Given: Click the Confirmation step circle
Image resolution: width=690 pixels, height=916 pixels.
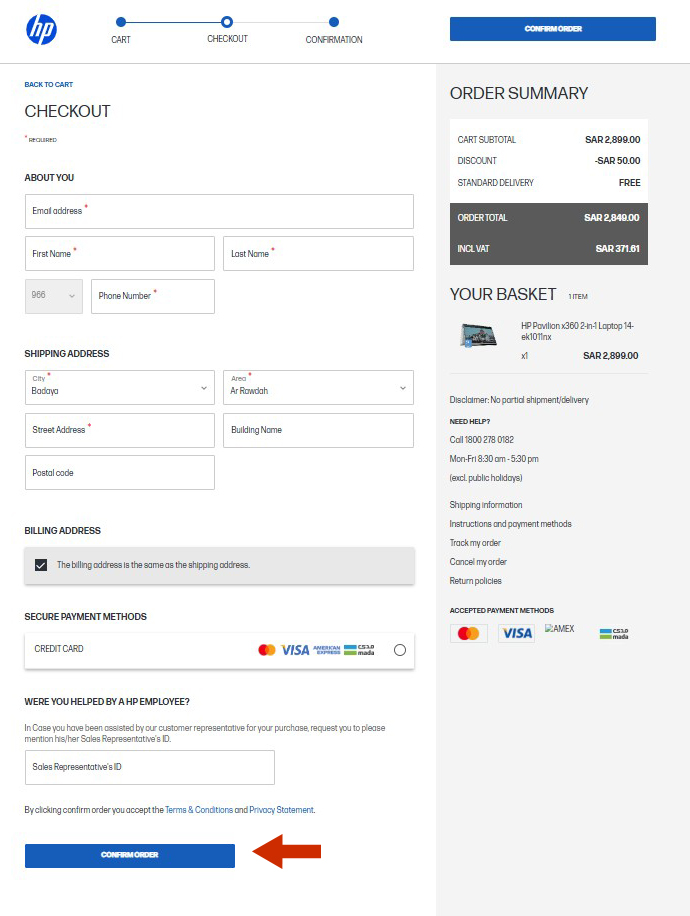Looking at the screenshot, I should coord(334,22).
